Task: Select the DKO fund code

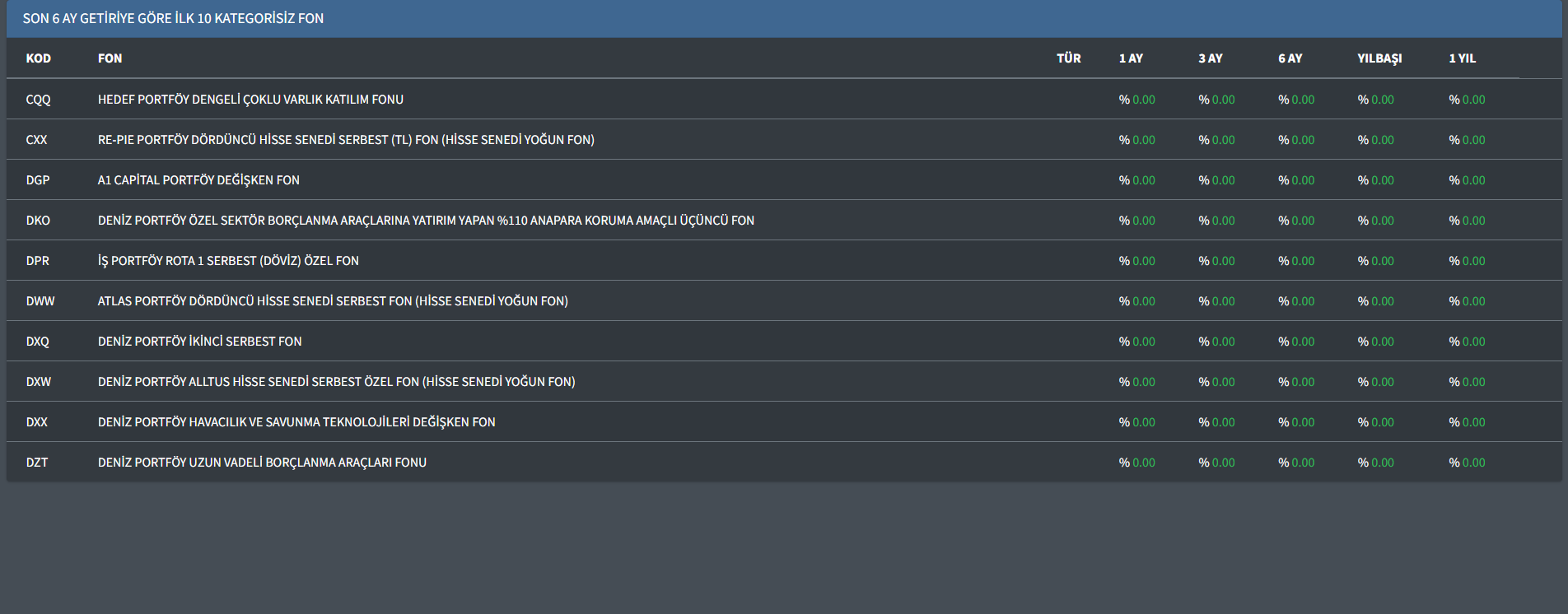Action: (x=38, y=221)
